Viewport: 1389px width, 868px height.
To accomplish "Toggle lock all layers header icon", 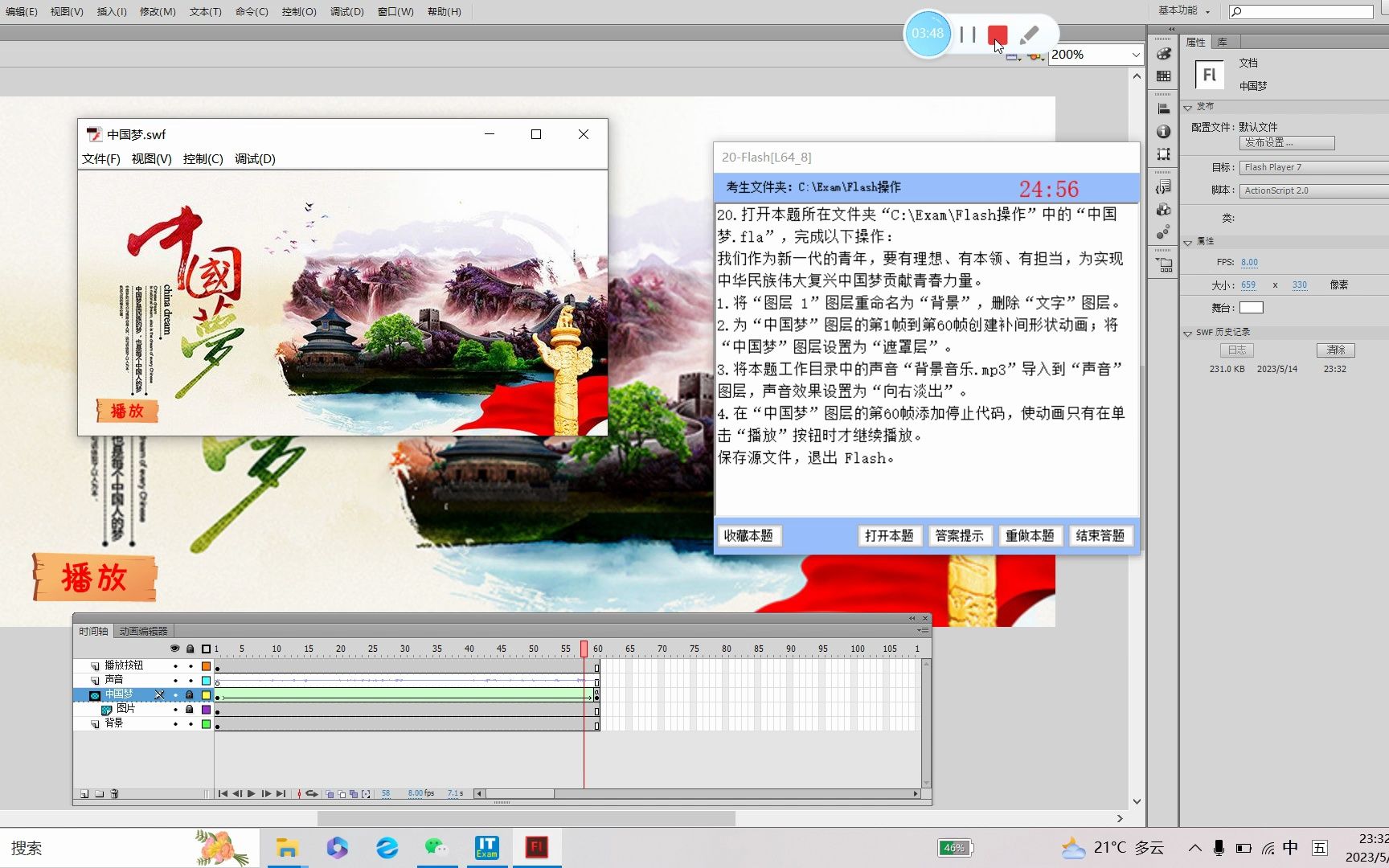I will 191,649.
